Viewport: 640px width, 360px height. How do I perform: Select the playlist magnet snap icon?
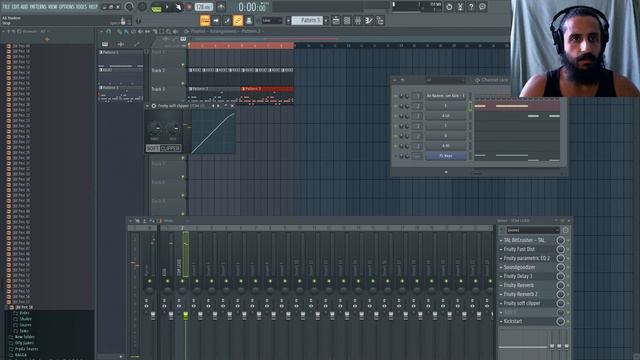point(109,31)
